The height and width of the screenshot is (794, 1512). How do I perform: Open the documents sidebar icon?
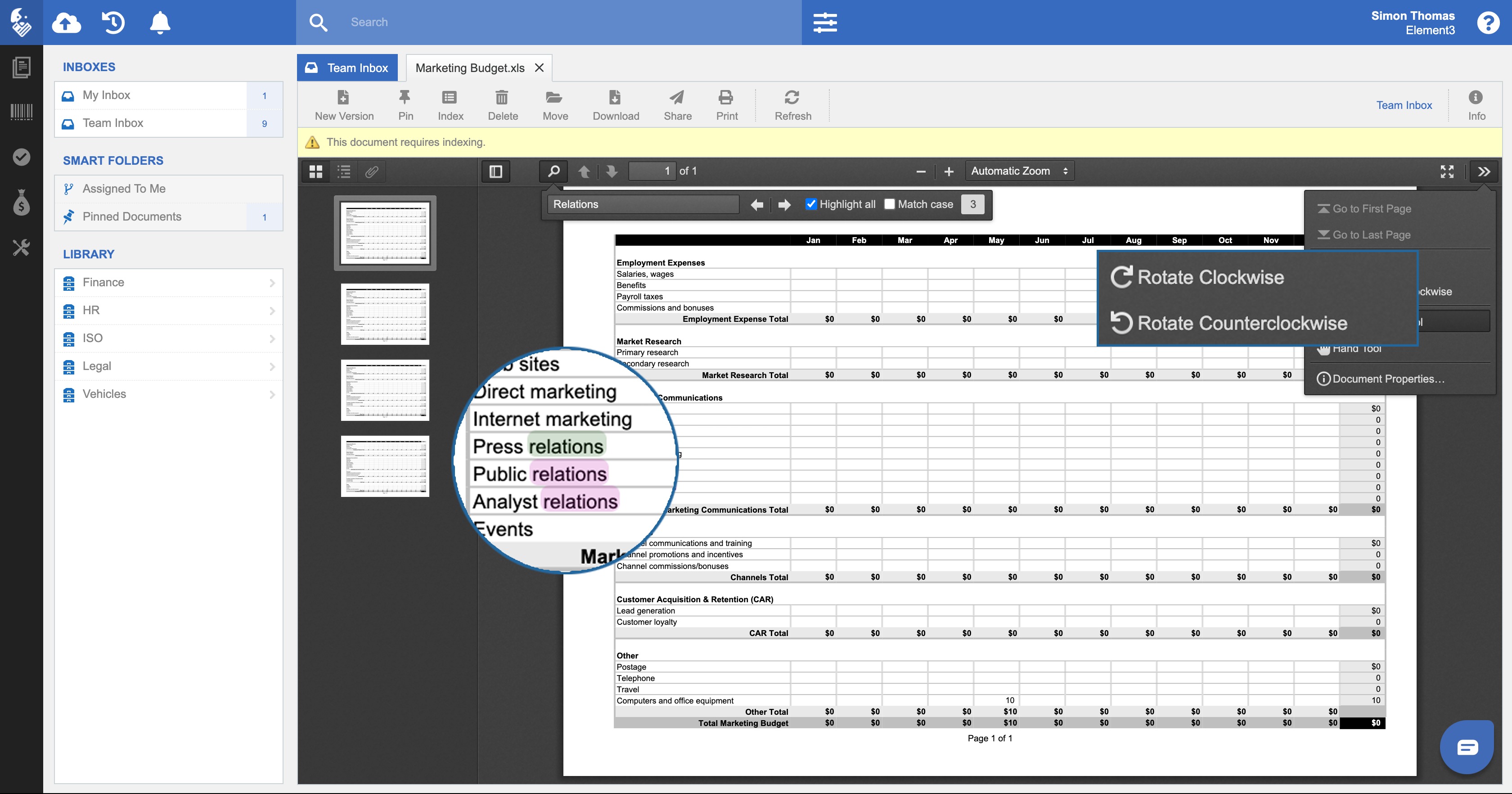(21, 67)
